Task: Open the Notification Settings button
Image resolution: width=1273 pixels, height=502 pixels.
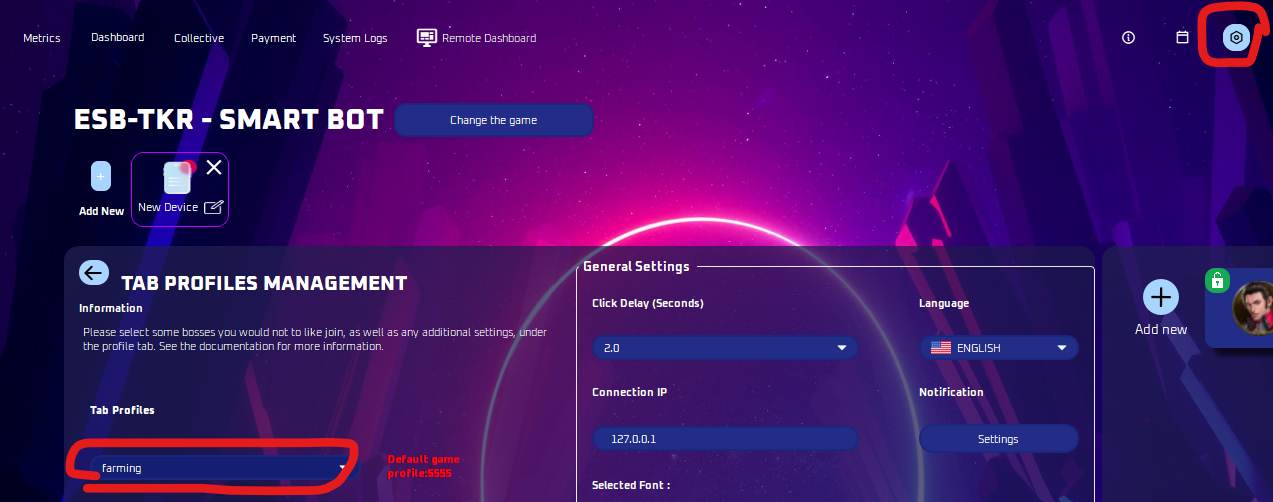Action: tap(998, 439)
